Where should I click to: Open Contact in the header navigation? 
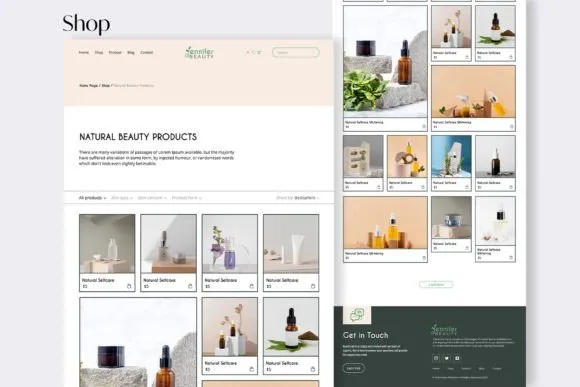pyautogui.click(x=146, y=53)
